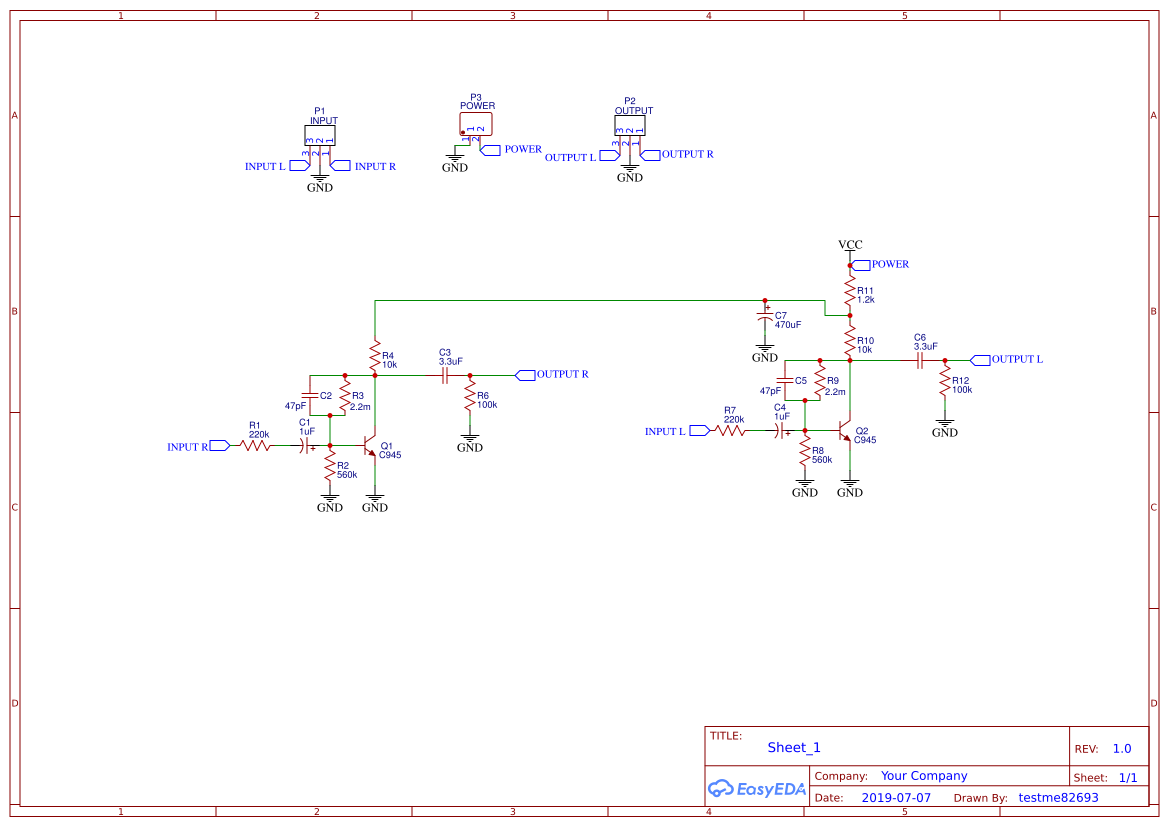Click the '470uF' value label of C7
1169x827 pixels.
point(788,325)
